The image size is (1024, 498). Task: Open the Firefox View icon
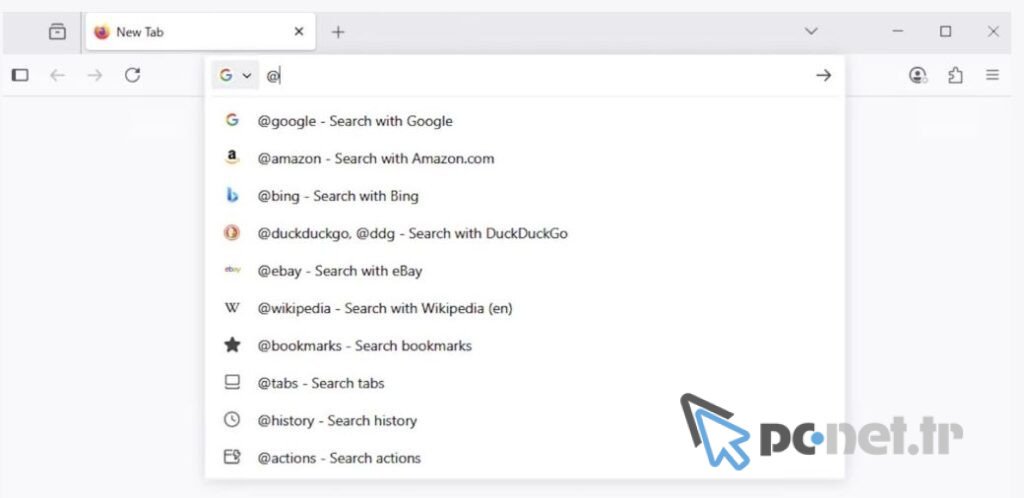click(x=57, y=31)
